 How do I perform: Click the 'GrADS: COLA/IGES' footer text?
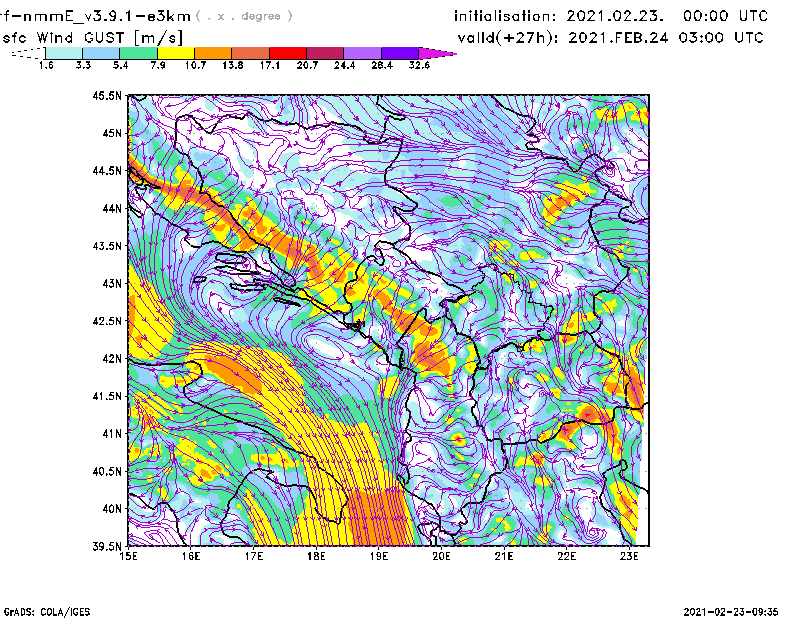click(47, 612)
